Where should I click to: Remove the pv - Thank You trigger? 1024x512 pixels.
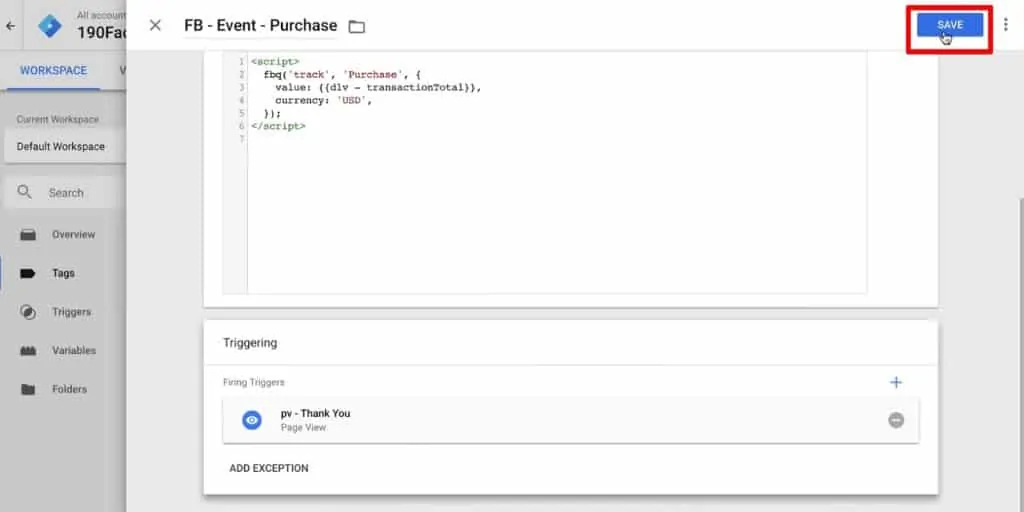click(x=896, y=420)
